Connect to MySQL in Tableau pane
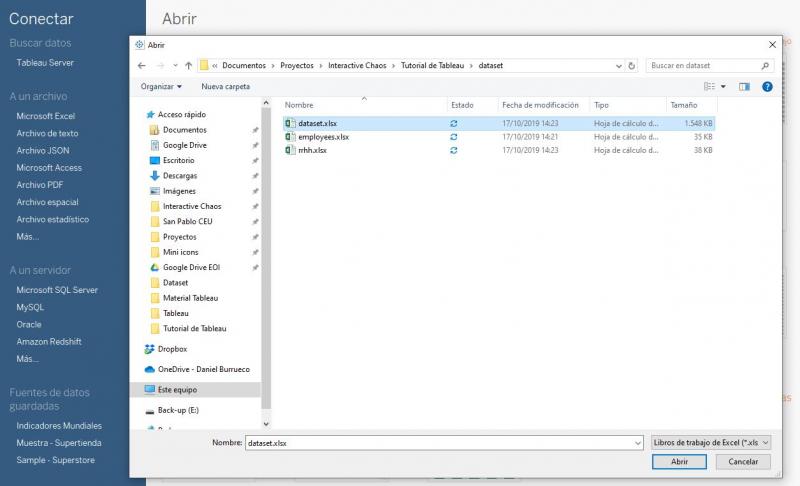Viewport: 800px width, 486px height. (30, 307)
